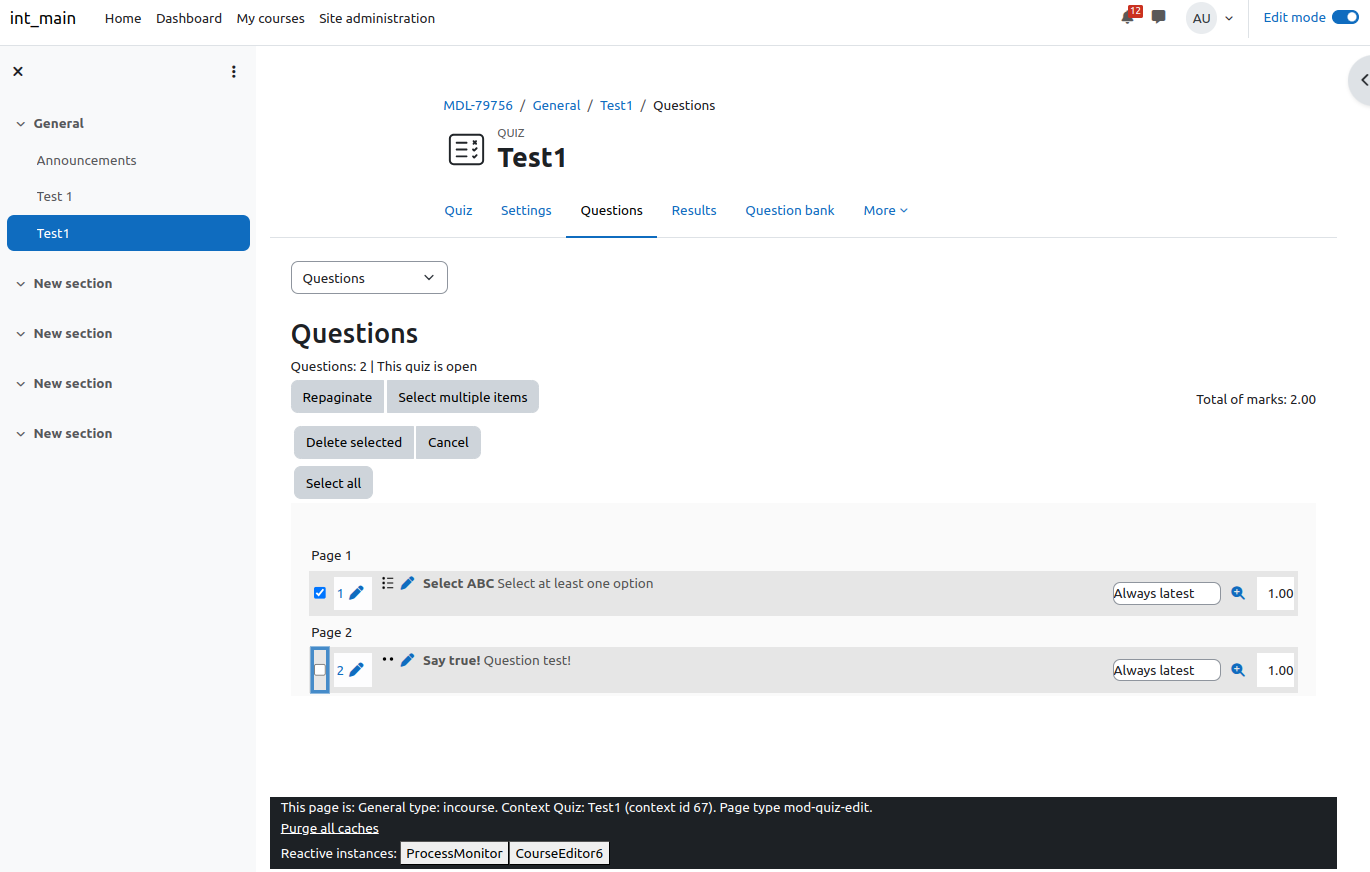Edit Say true! question with pencil icon
Screen dimensions: 1370x872
point(407,660)
